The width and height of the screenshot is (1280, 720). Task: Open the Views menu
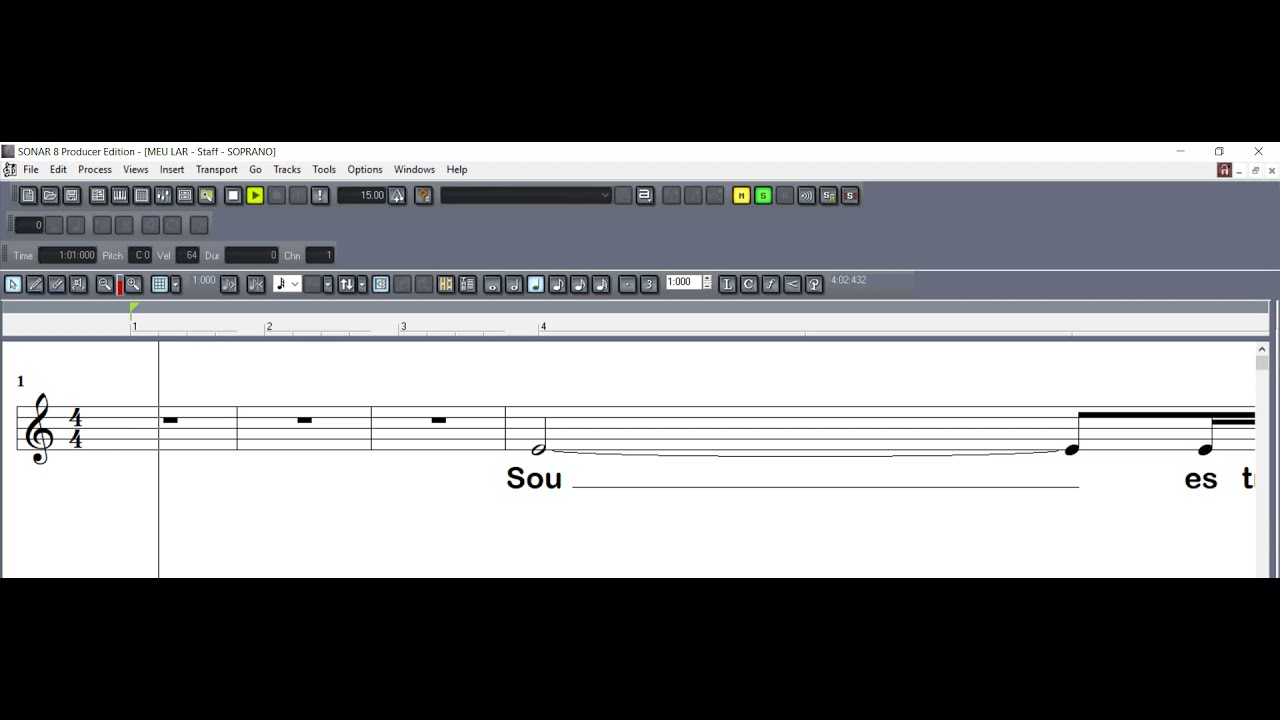point(136,170)
